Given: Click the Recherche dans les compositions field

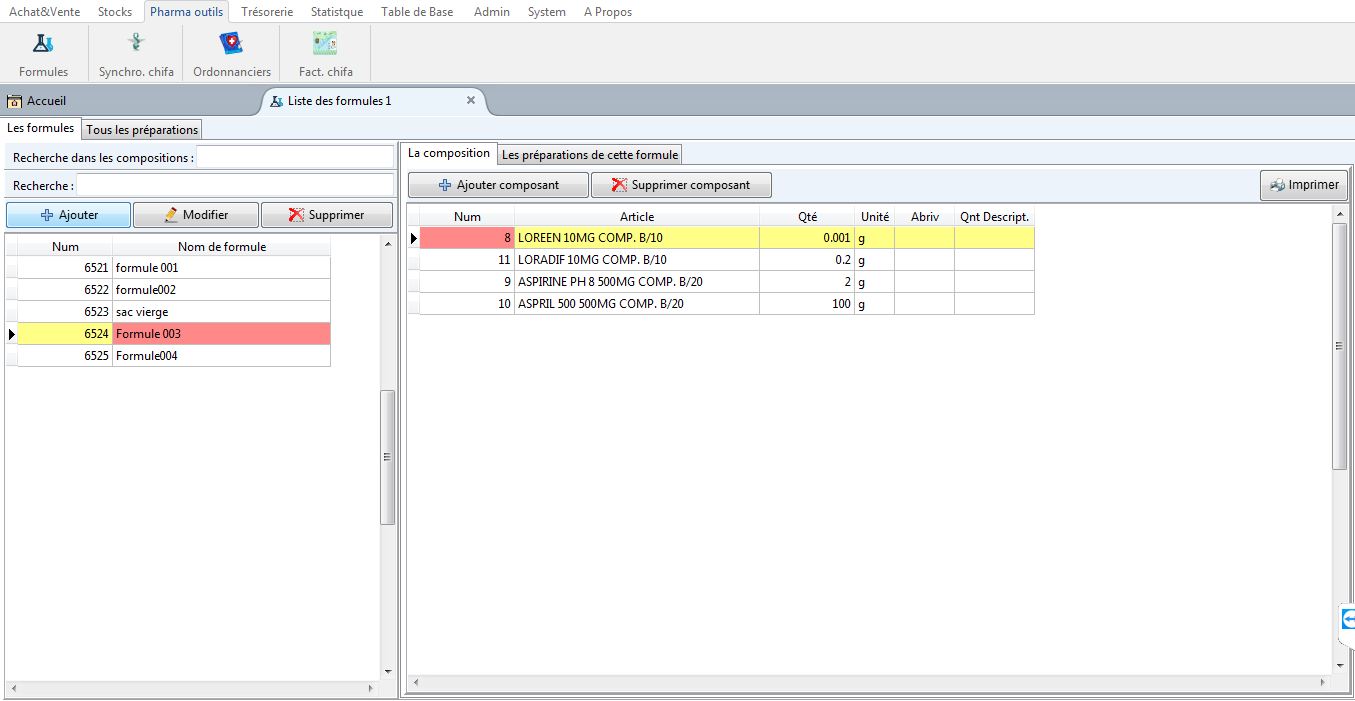Looking at the screenshot, I should coord(294,158).
